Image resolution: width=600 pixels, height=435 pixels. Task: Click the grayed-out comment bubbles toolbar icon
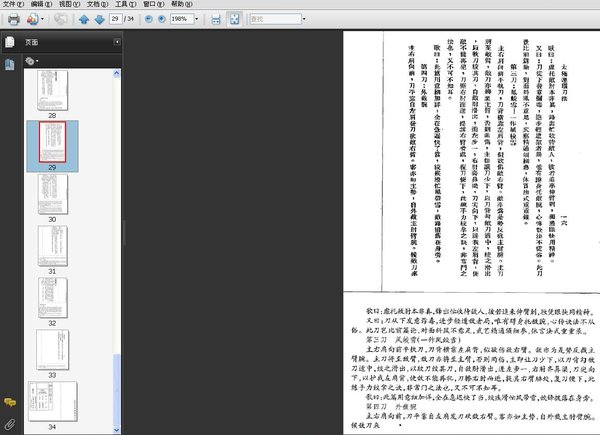[x=60, y=19]
